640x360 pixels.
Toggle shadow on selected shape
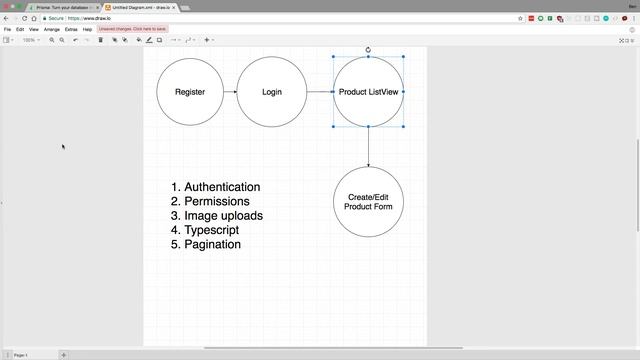160,40
